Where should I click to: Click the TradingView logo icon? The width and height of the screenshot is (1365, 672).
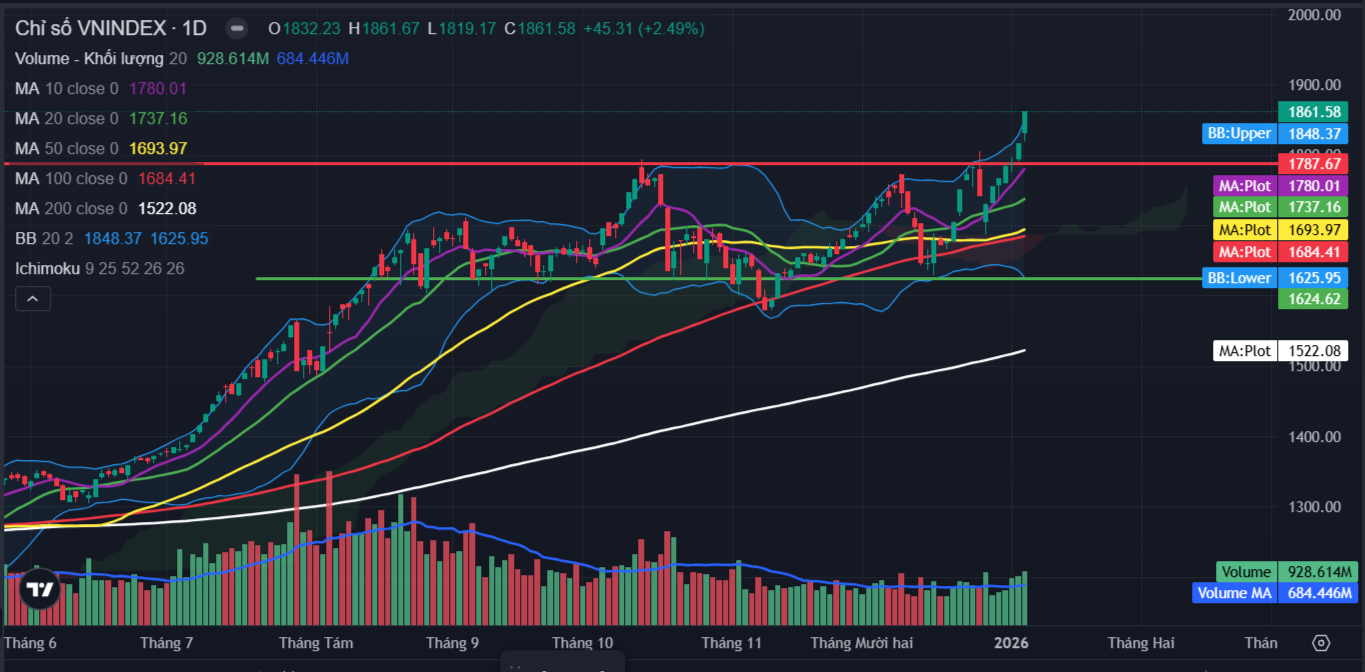coord(40,590)
